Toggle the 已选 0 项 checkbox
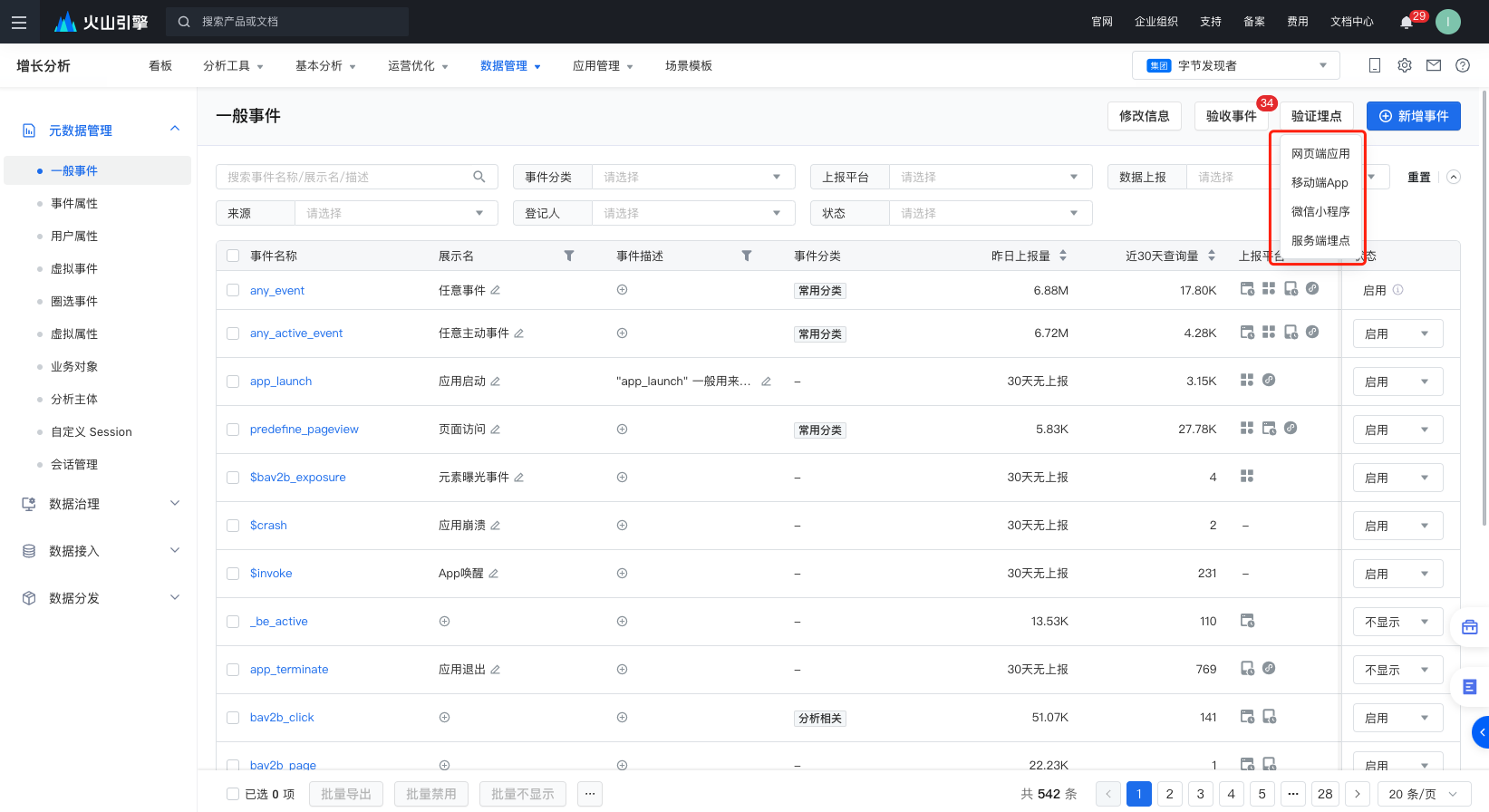Image resolution: width=1489 pixels, height=812 pixels. (233, 794)
